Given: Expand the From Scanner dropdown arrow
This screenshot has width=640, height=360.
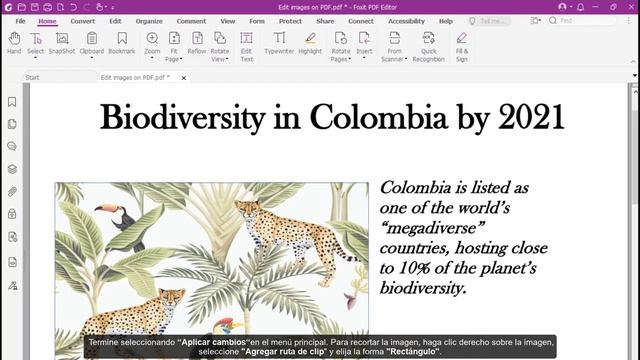Looking at the screenshot, I should (x=406, y=59).
